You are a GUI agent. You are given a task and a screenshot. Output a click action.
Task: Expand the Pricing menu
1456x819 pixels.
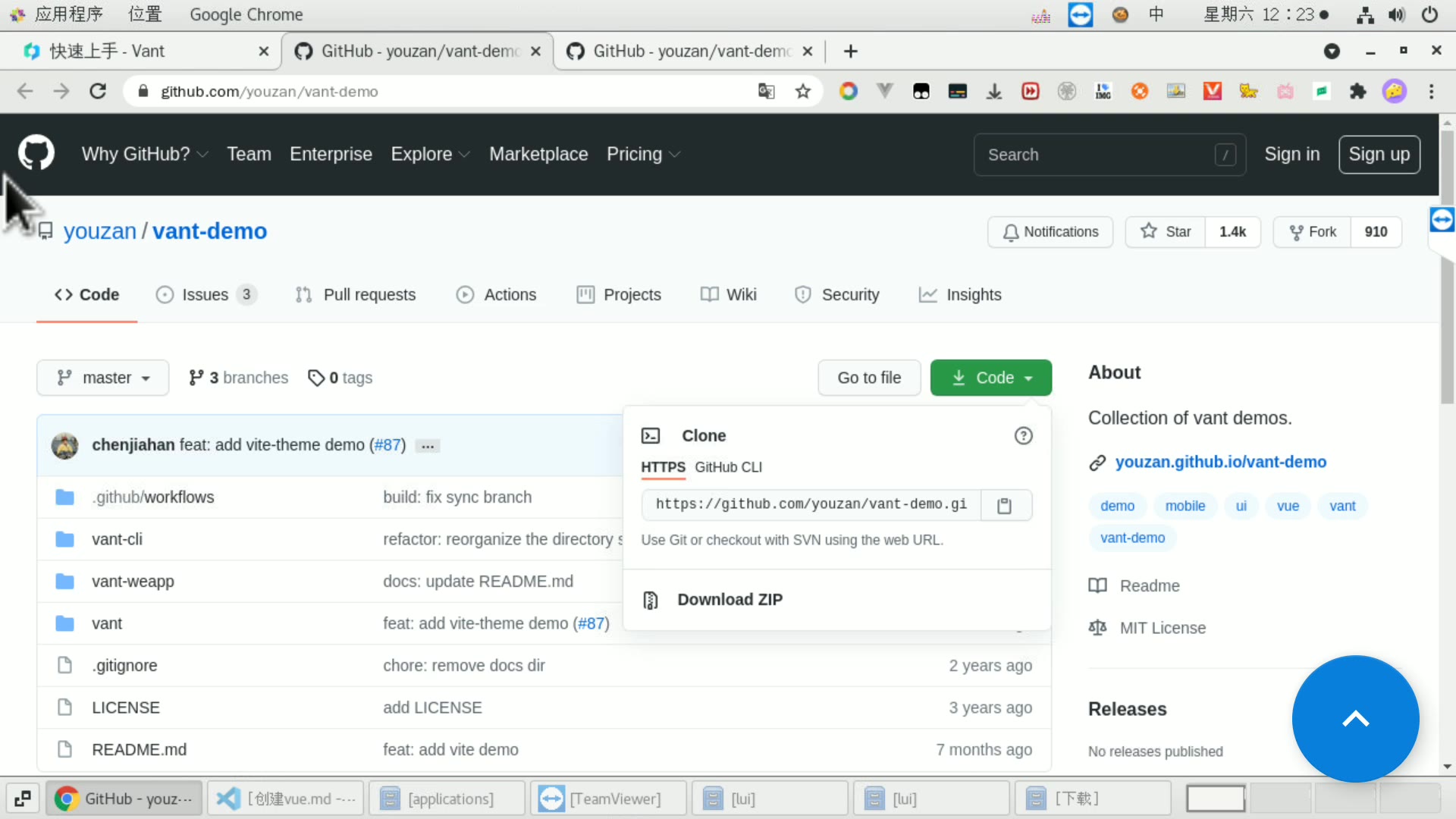click(x=643, y=154)
